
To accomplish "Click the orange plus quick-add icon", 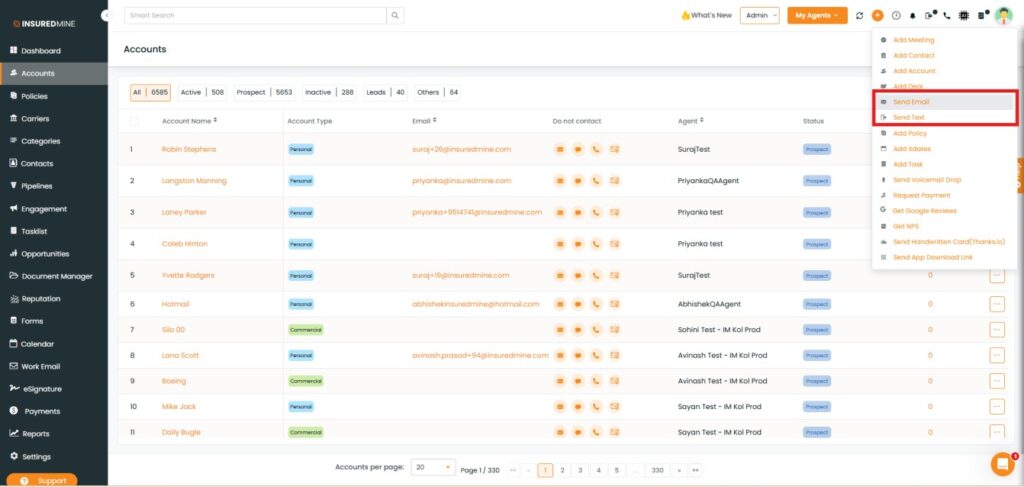I will pos(877,16).
